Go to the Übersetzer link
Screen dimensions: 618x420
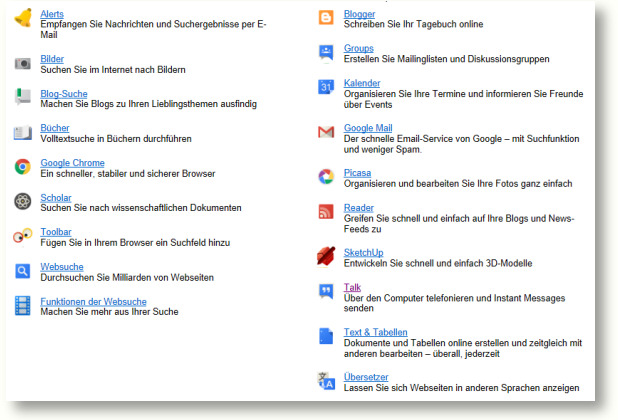tap(366, 377)
